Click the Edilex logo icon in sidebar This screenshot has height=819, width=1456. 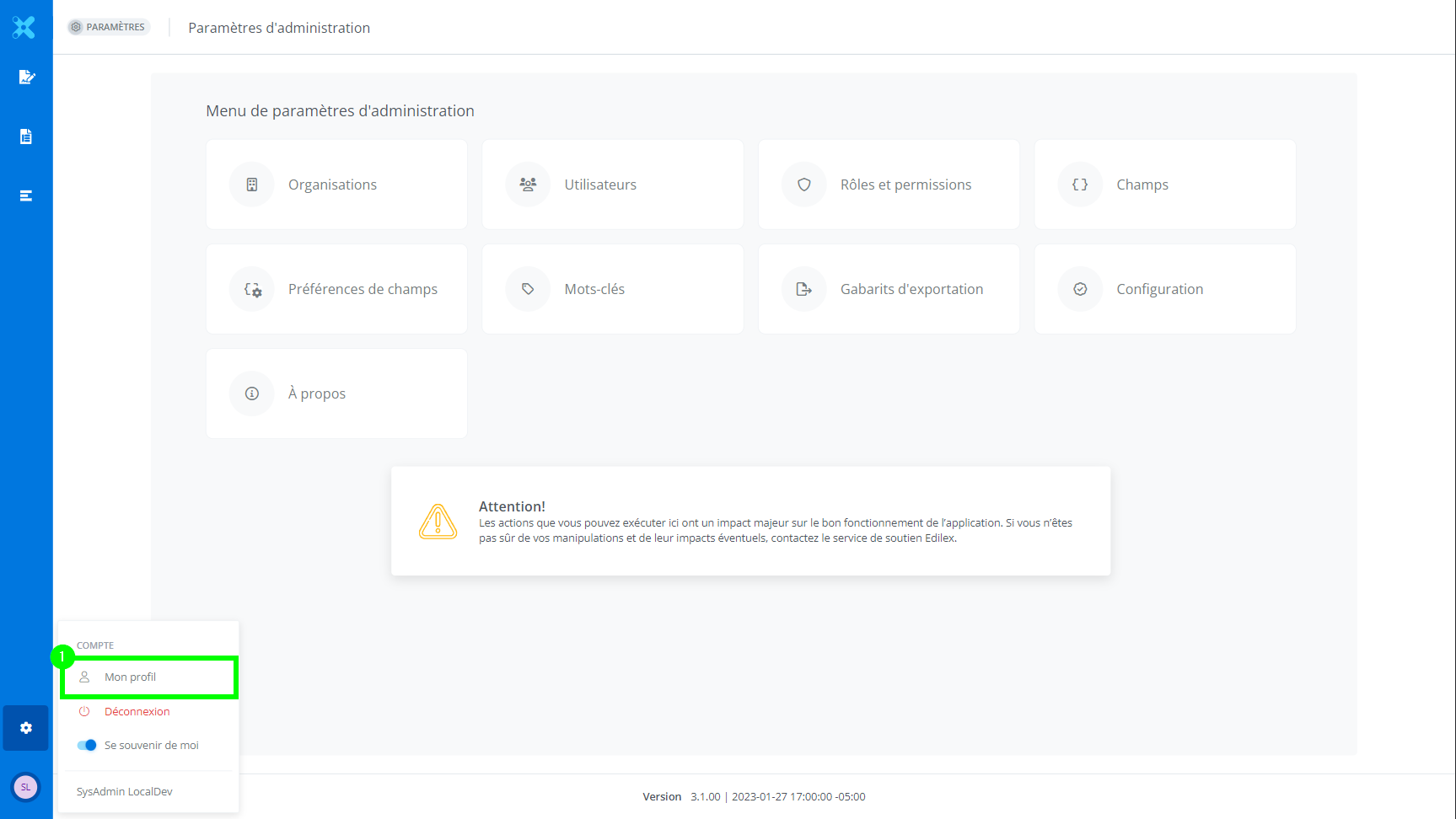tap(24, 28)
